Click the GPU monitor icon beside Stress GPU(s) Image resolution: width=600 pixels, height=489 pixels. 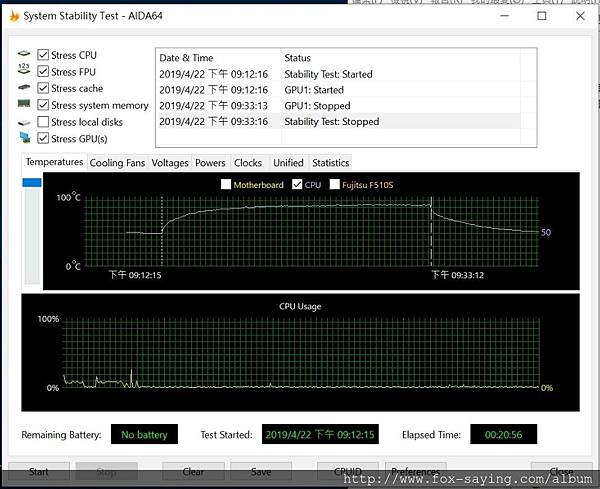tap(24, 138)
